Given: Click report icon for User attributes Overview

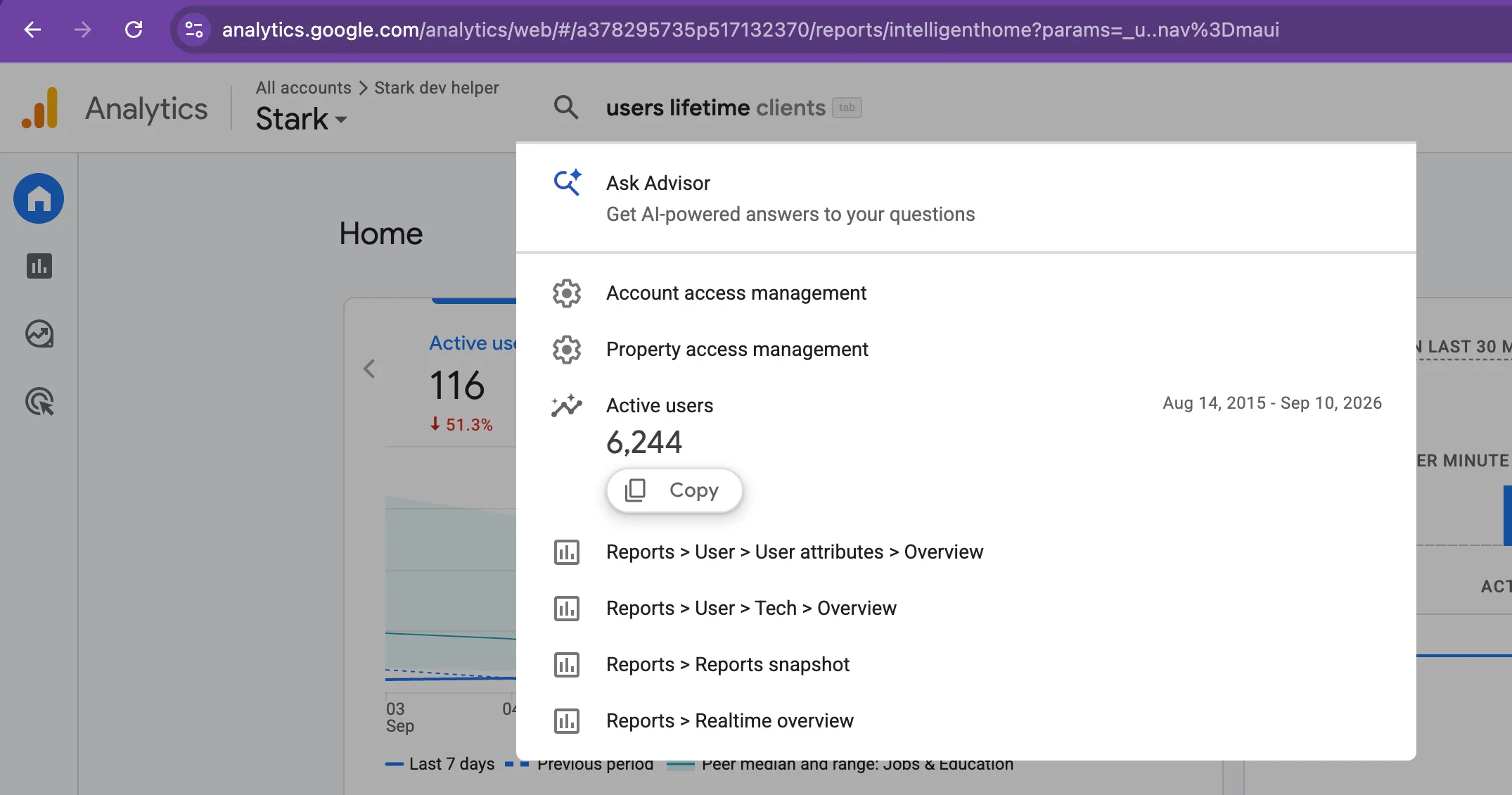Looking at the screenshot, I should pos(567,552).
